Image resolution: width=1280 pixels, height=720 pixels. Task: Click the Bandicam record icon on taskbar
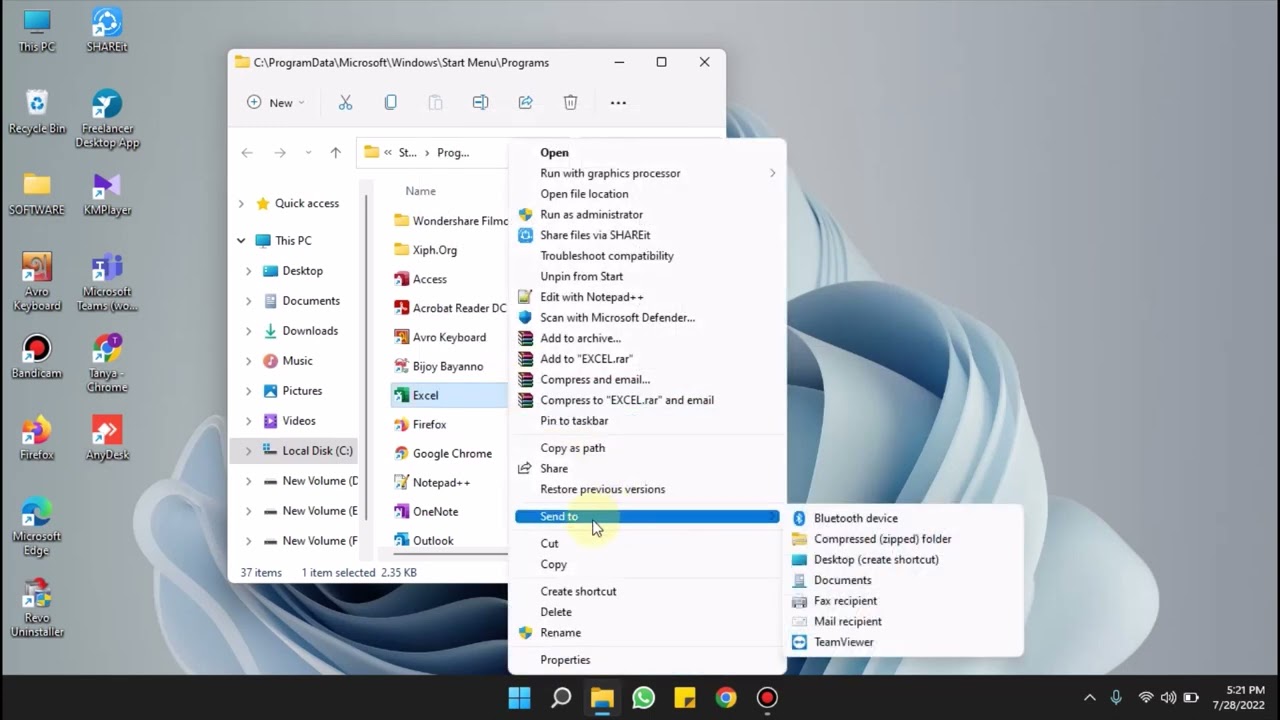click(767, 697)
